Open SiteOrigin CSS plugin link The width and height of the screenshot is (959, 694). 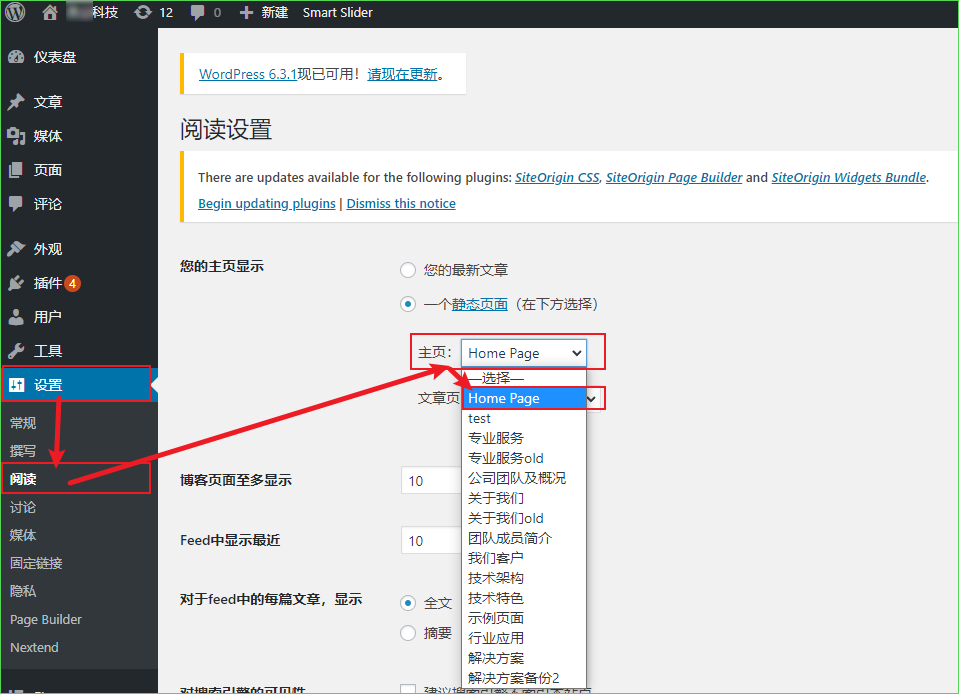tap(557, 177)
